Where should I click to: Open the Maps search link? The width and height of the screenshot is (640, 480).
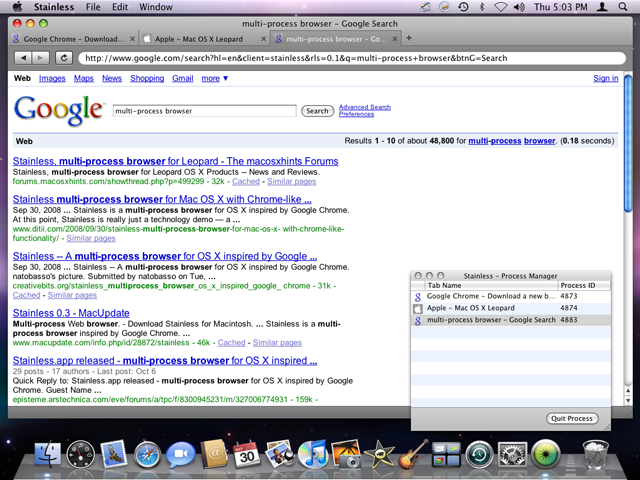(84, 78)
